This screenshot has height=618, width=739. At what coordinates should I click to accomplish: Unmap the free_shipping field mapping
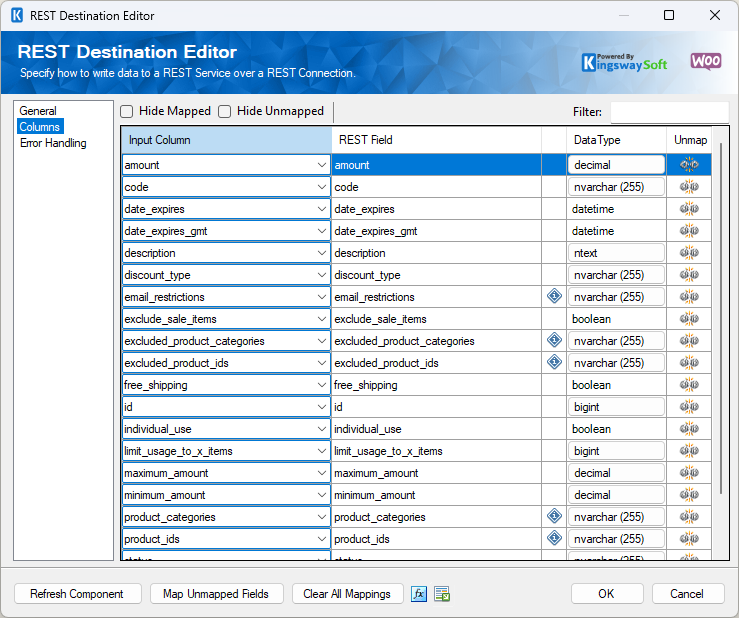click(x=689, y=385)
